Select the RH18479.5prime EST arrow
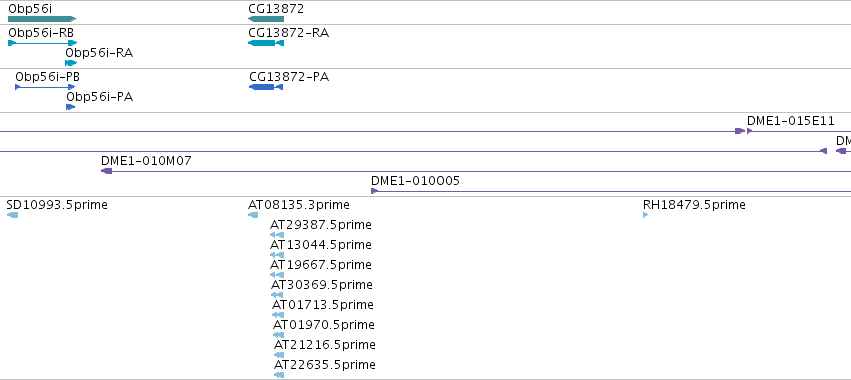This screenshot has width=851, height=380. coord(645,215)
